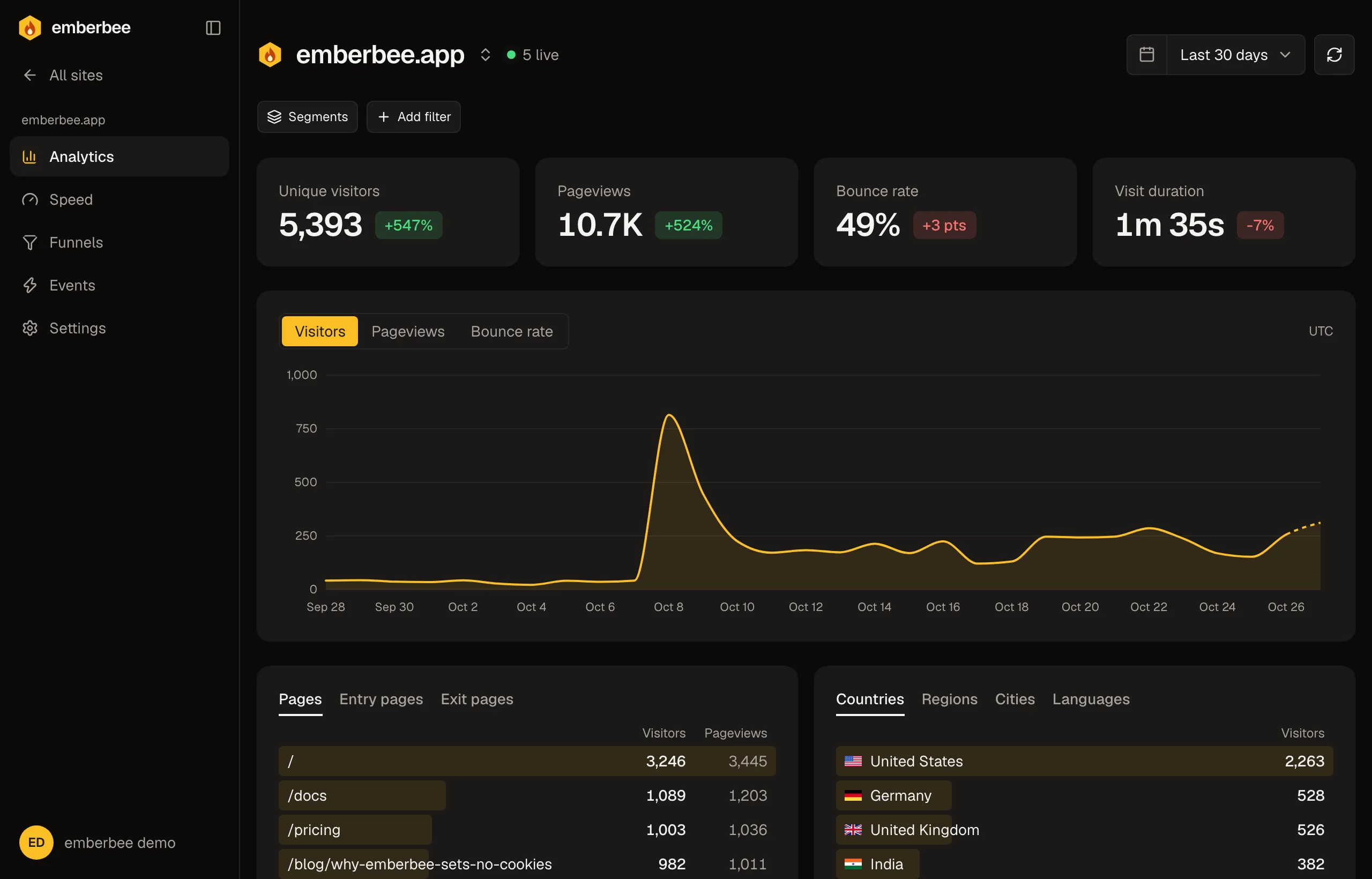The width and height of the screenshot is (1372, 879).
Task: Filter by the why-emberbee-sets-no-cookies blog row
Action: point(527,864)
